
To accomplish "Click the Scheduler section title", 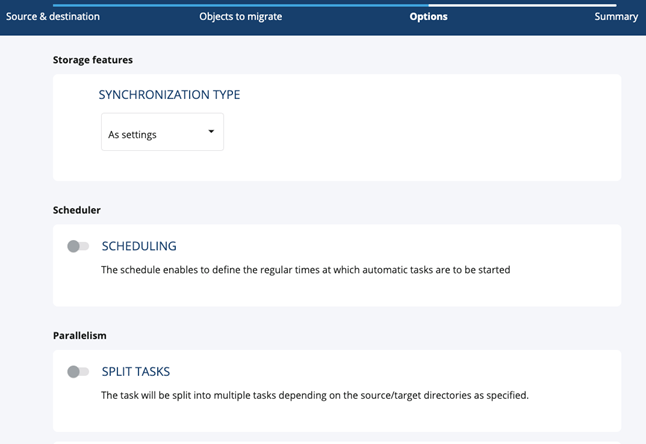I will click(x=77, y=210).
